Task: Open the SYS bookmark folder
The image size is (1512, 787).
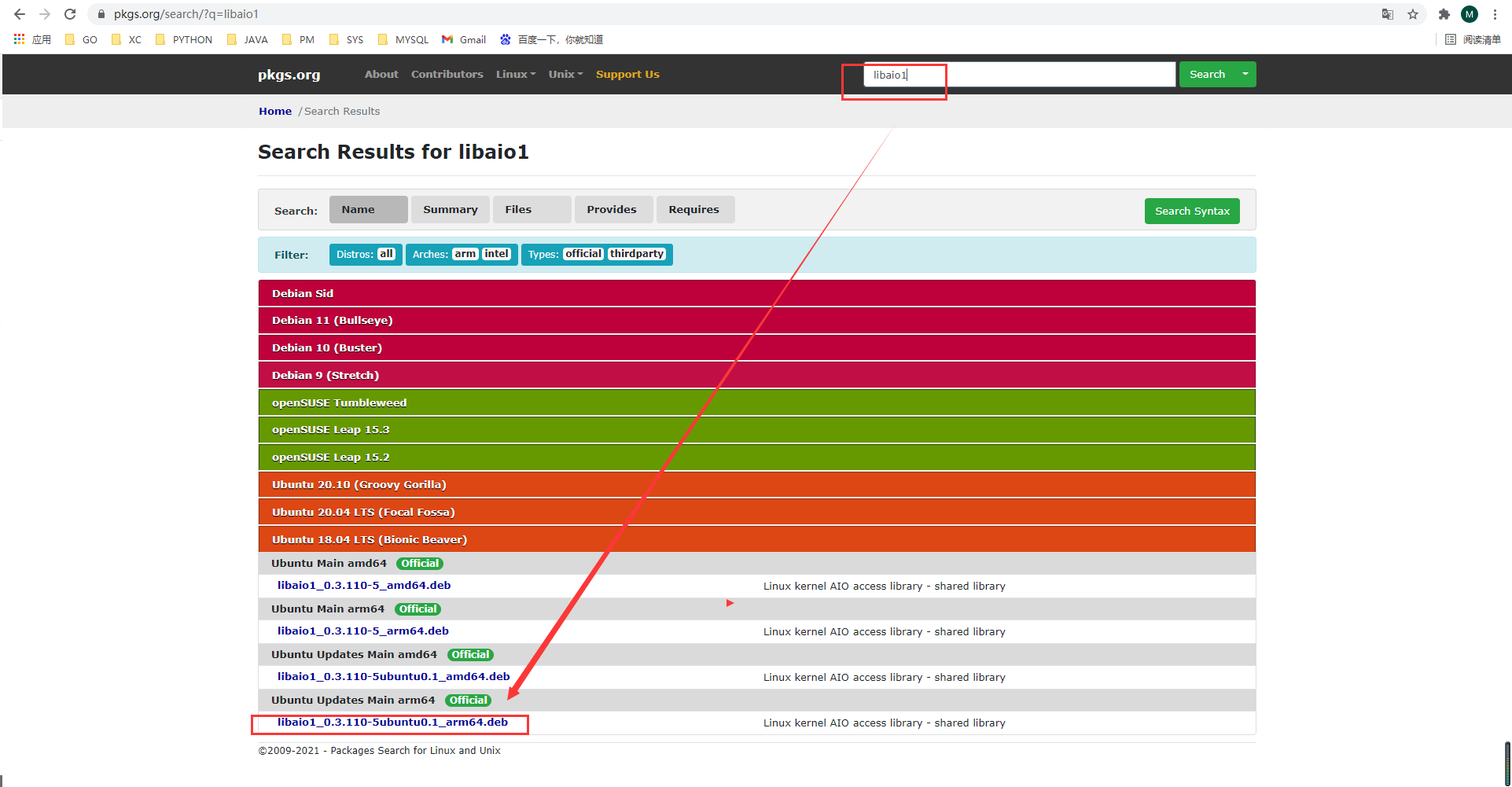Action: click(347, 39)
